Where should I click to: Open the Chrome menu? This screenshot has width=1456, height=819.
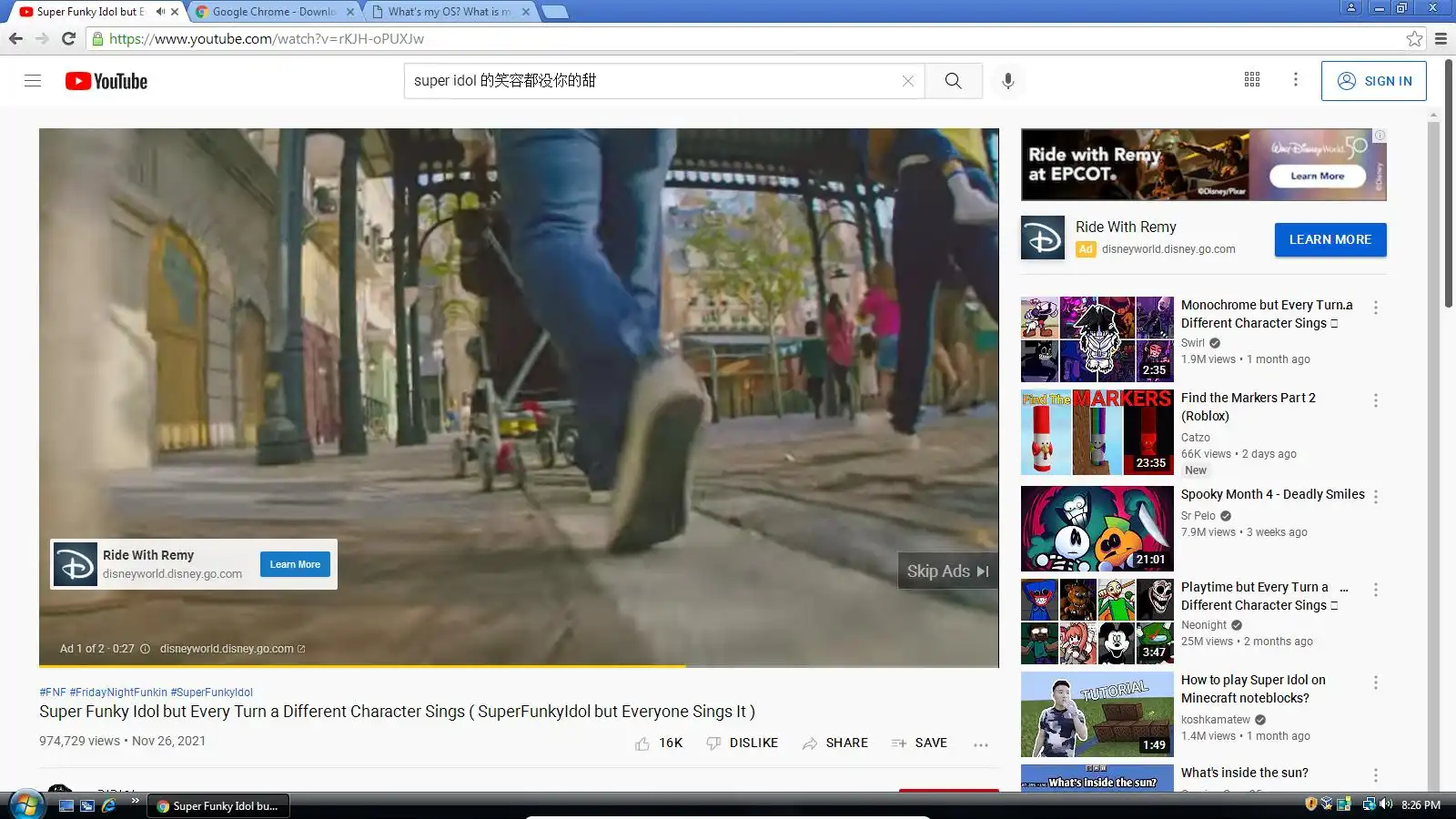[x=1441, y=38]
